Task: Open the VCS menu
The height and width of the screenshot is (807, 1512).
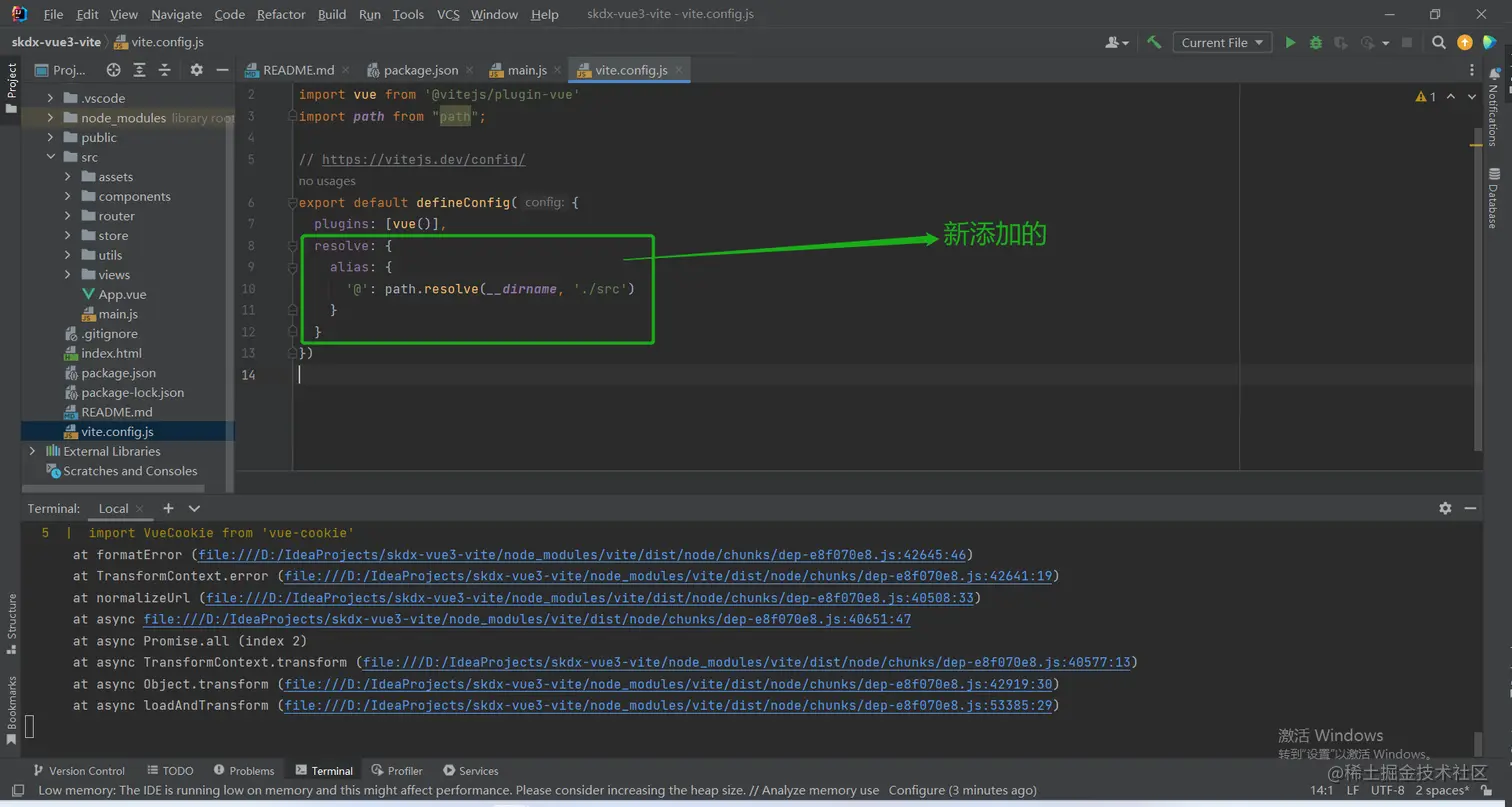Action: click(x=448, y=14)
